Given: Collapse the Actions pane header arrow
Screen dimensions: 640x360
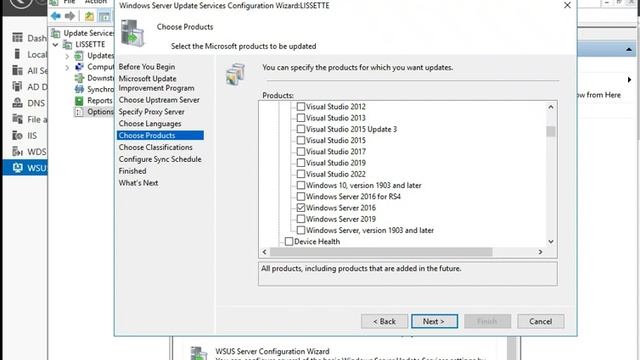Looking at the screenshot, I should click(x=629, y=49).
